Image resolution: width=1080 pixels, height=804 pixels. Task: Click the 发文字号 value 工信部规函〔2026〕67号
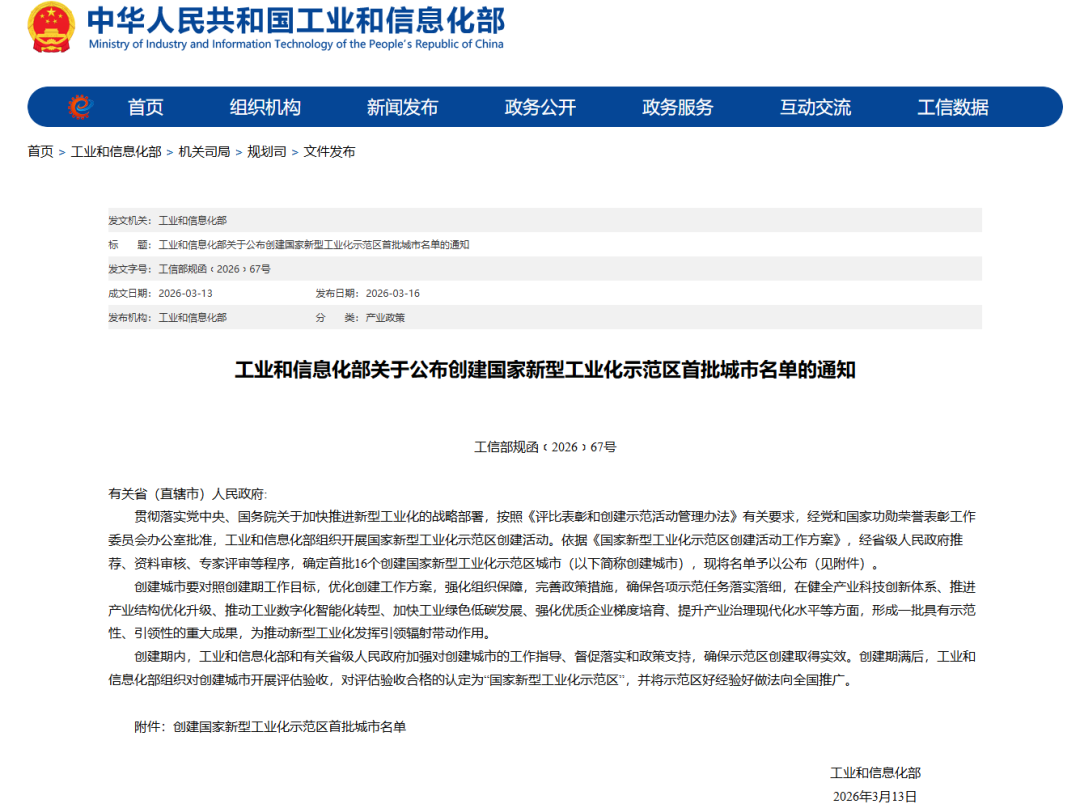[x=214, y=269]
